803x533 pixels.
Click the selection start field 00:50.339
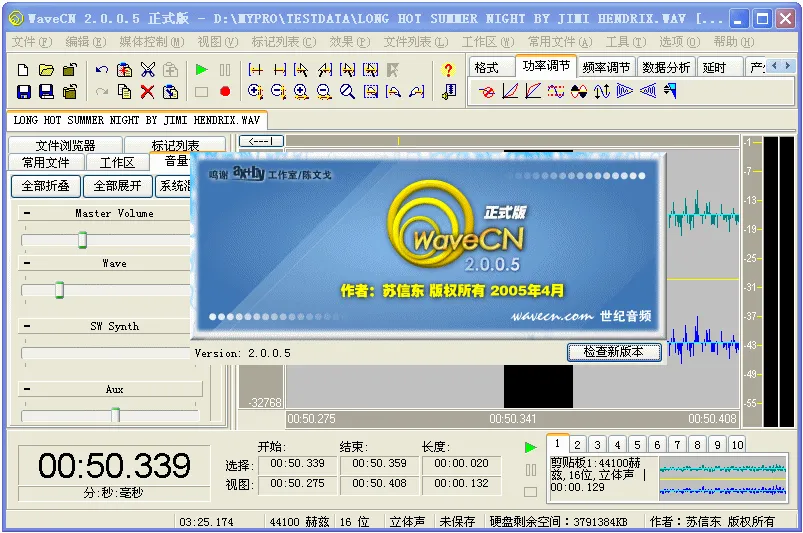click(297, 464)
